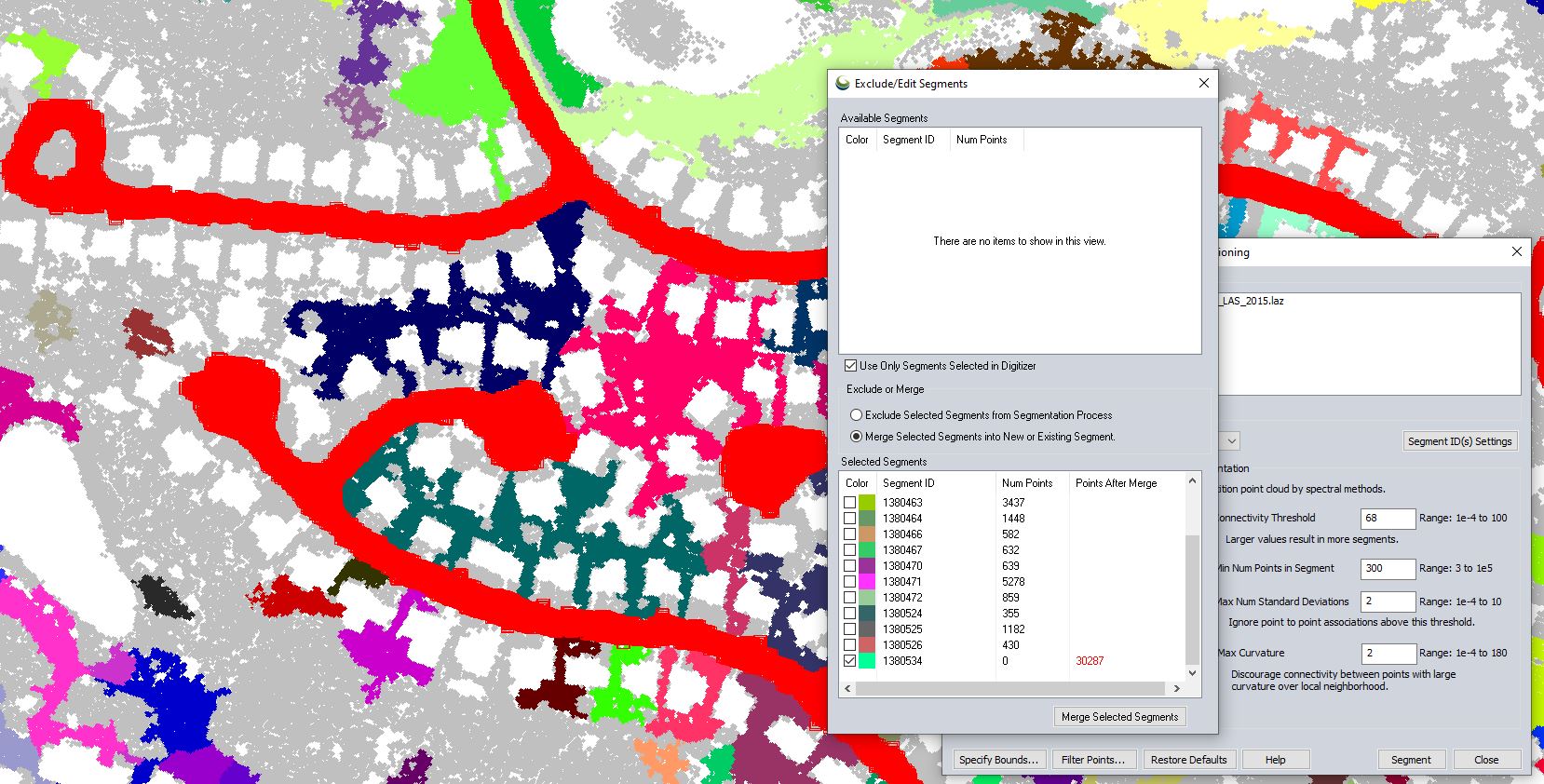Click the Filter Points... button

coord(1093,760)
